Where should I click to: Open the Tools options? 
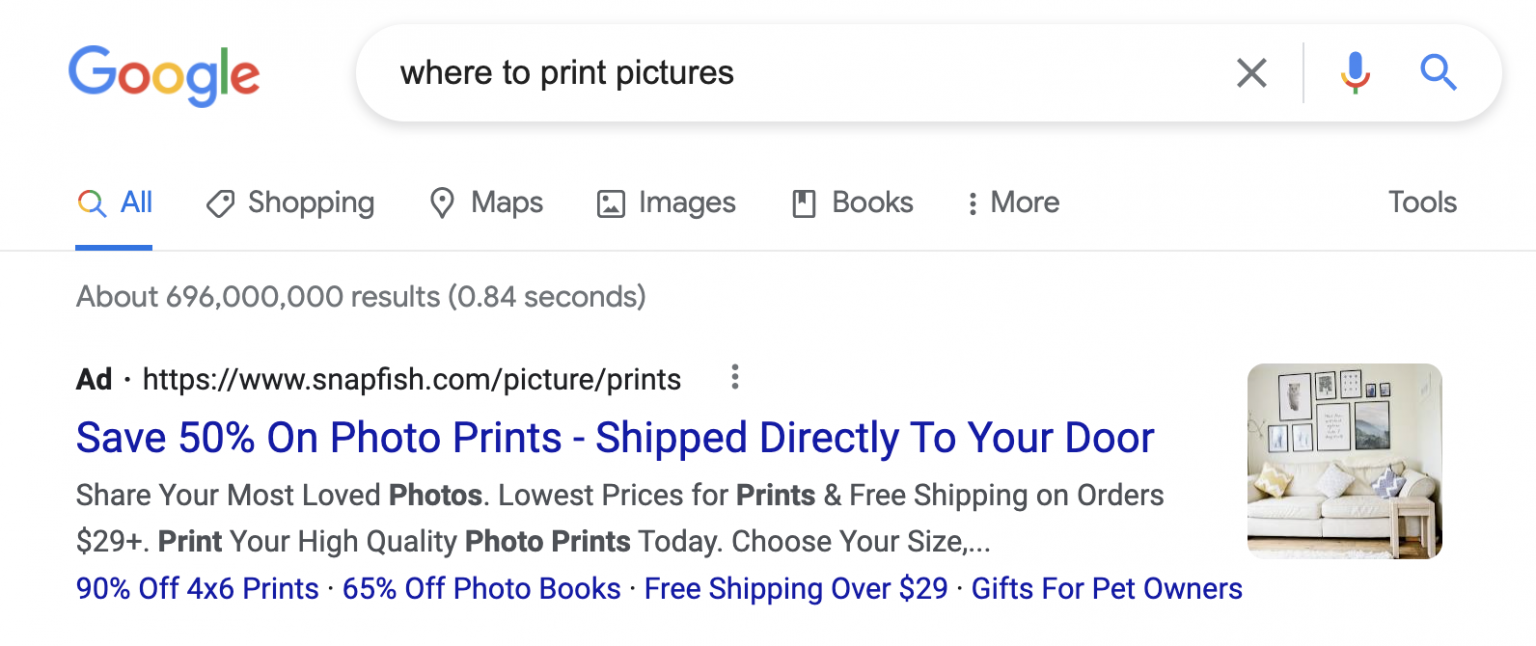(1422, 203)
